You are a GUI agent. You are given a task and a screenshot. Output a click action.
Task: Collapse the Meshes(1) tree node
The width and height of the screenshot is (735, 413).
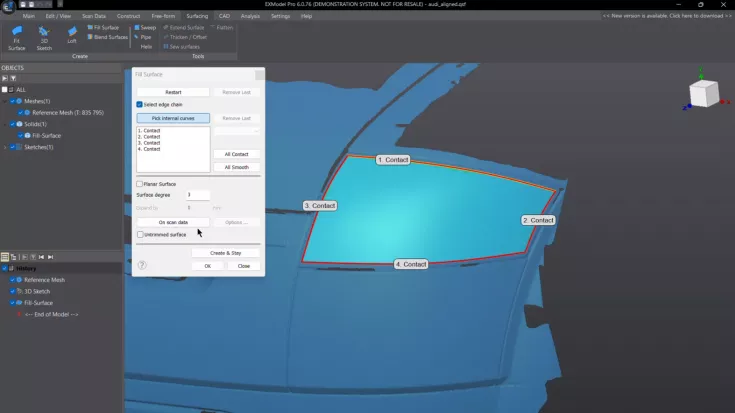[6, 101]
